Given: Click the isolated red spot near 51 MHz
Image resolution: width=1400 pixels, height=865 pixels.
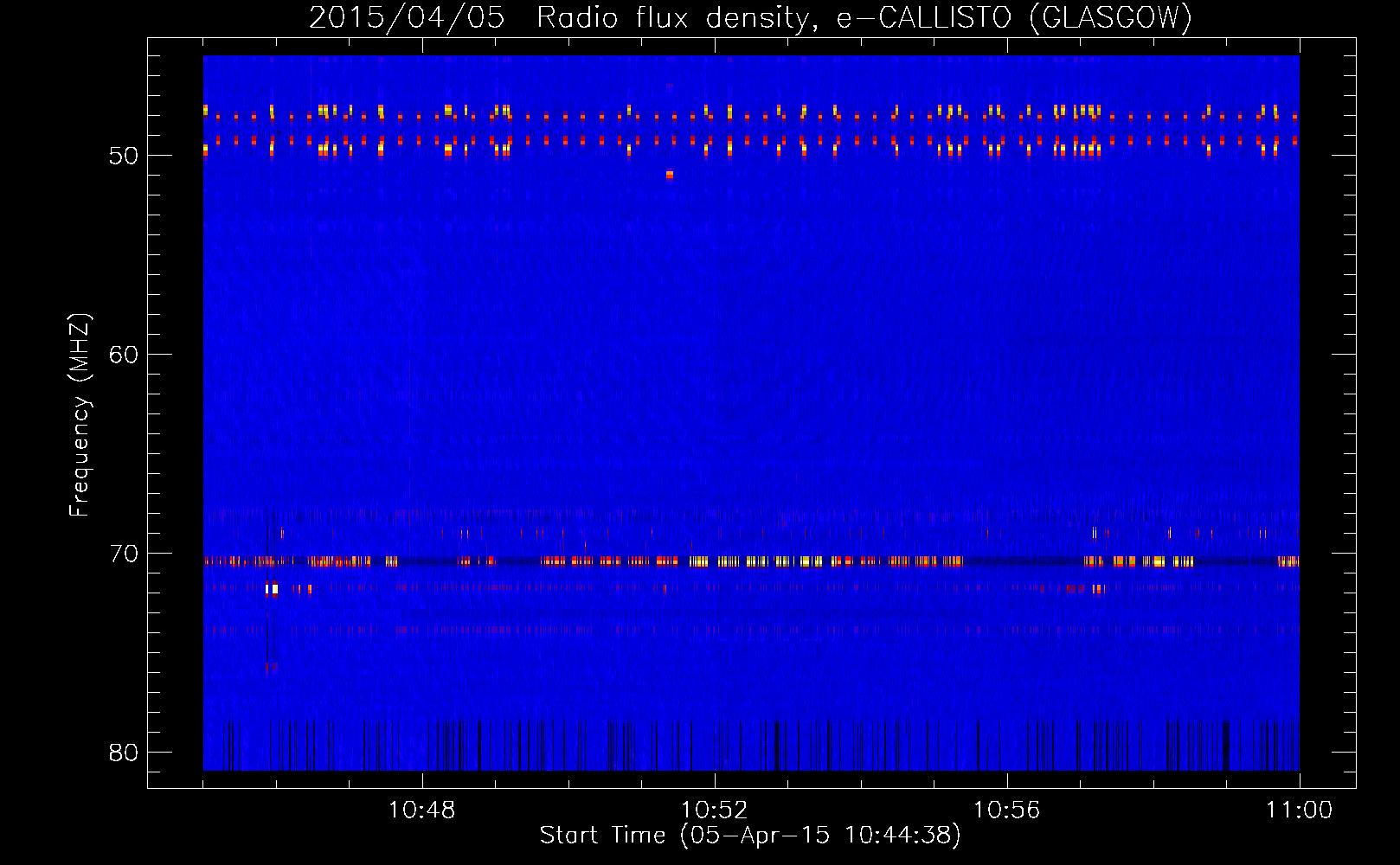Looking at the screenshot, I should [x=670, y=175].
